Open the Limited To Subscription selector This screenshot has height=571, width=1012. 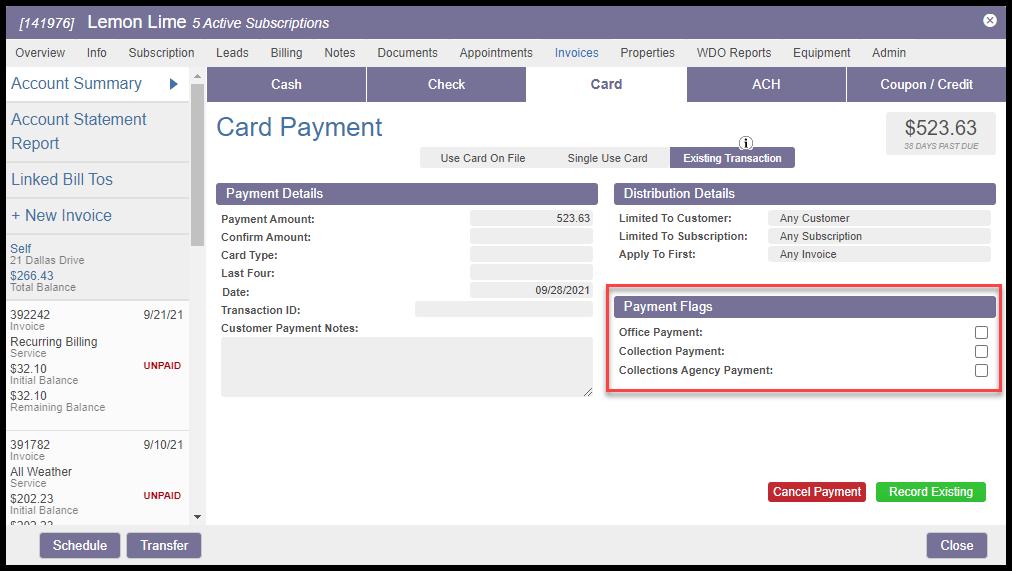[x=878, y=236]
